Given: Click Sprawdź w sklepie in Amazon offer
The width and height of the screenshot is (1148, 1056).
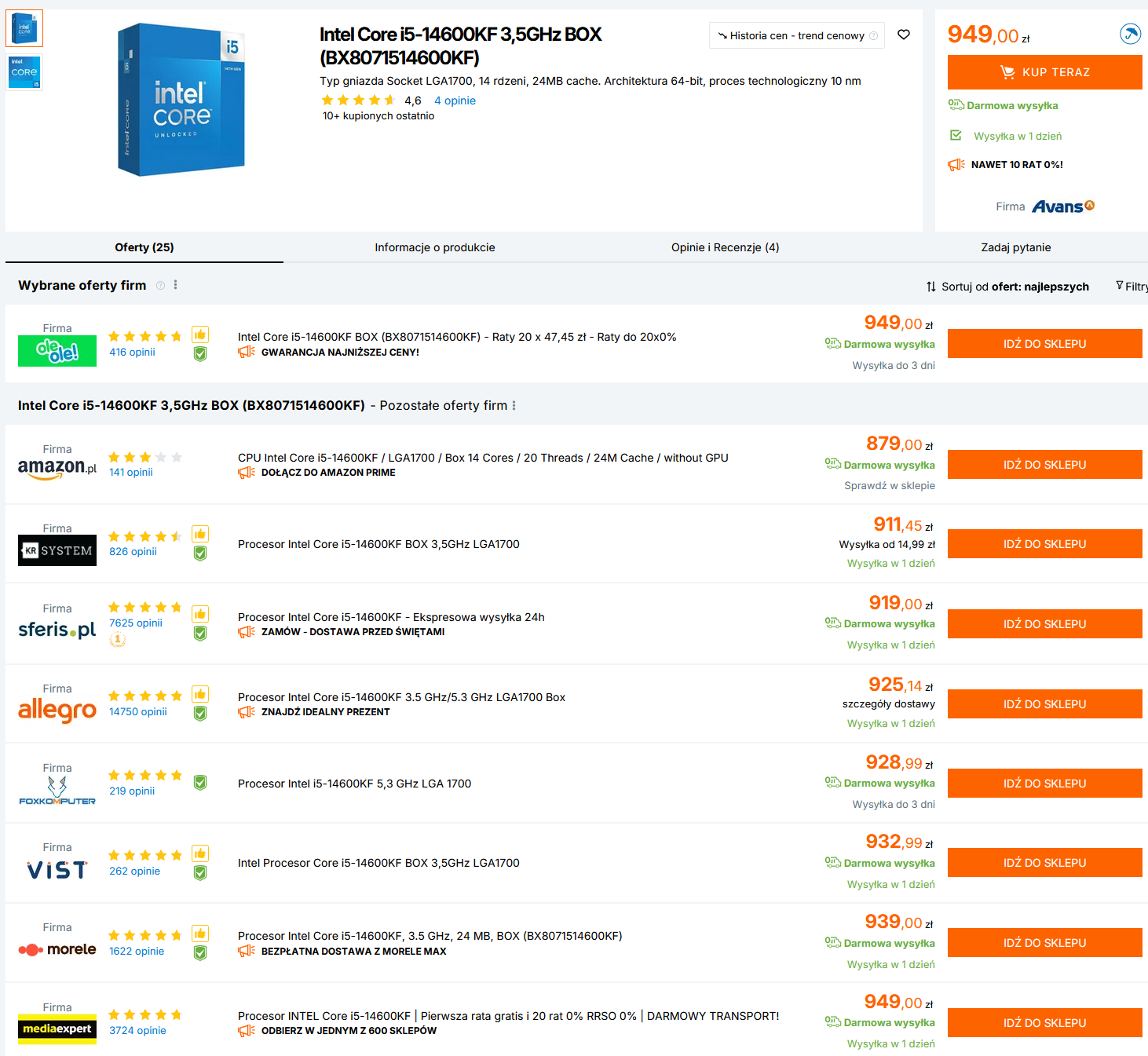Looking at the screenshot, I should 890,486.
